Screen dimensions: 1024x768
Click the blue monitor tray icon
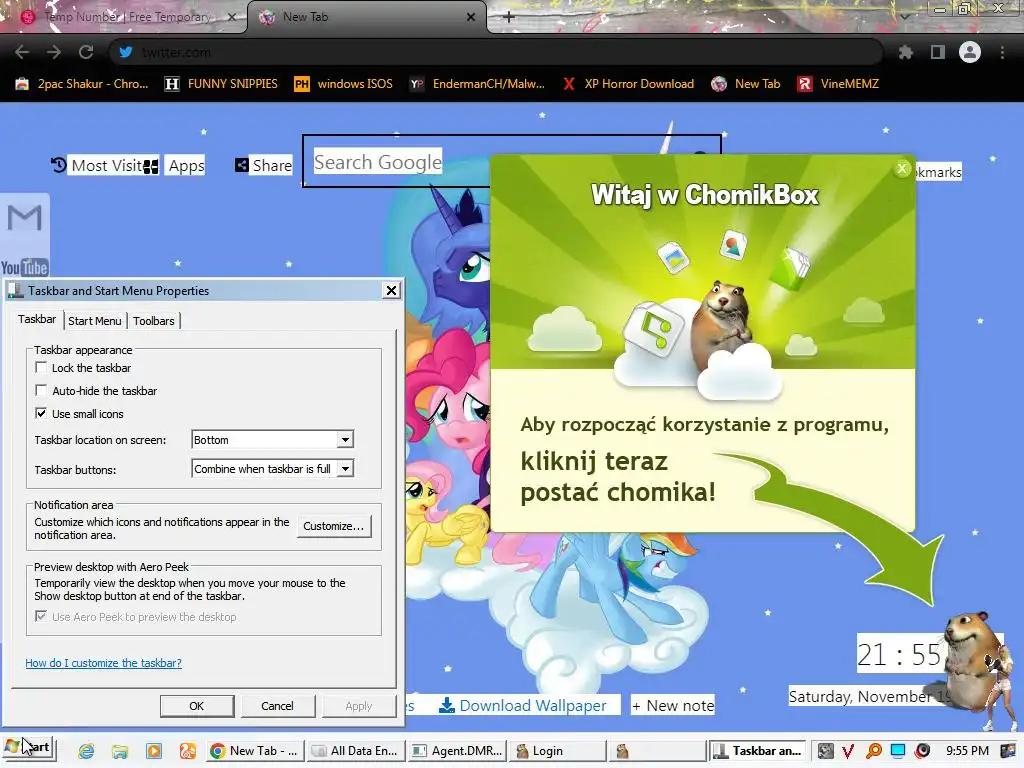898,751
